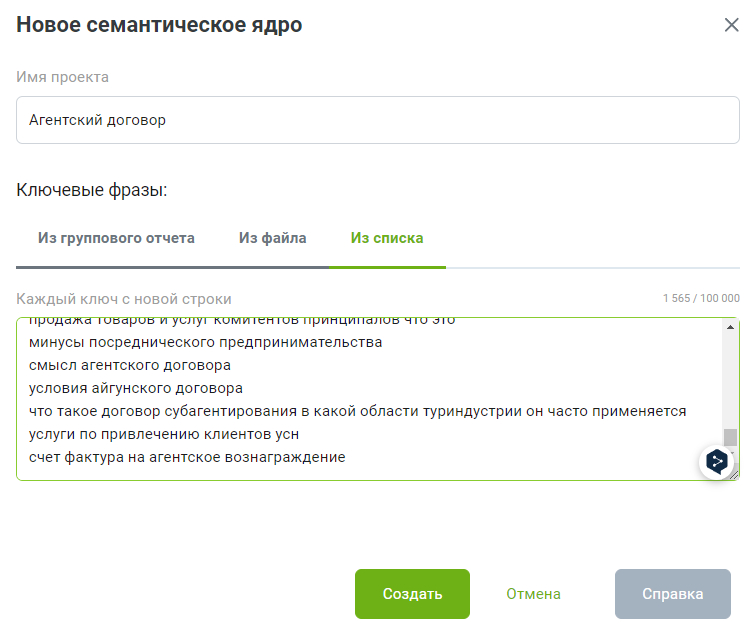Click the 1 565 / 100 000 character counter

coord(700,299)
